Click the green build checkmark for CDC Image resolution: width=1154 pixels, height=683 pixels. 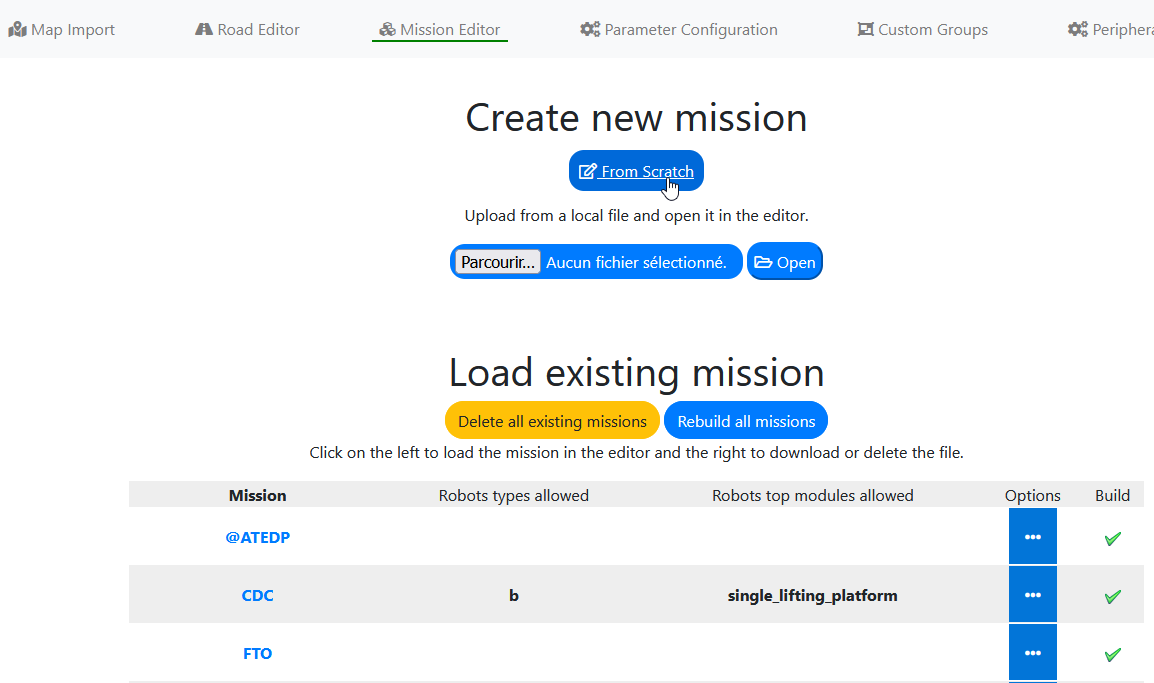tap(1112, 596)
